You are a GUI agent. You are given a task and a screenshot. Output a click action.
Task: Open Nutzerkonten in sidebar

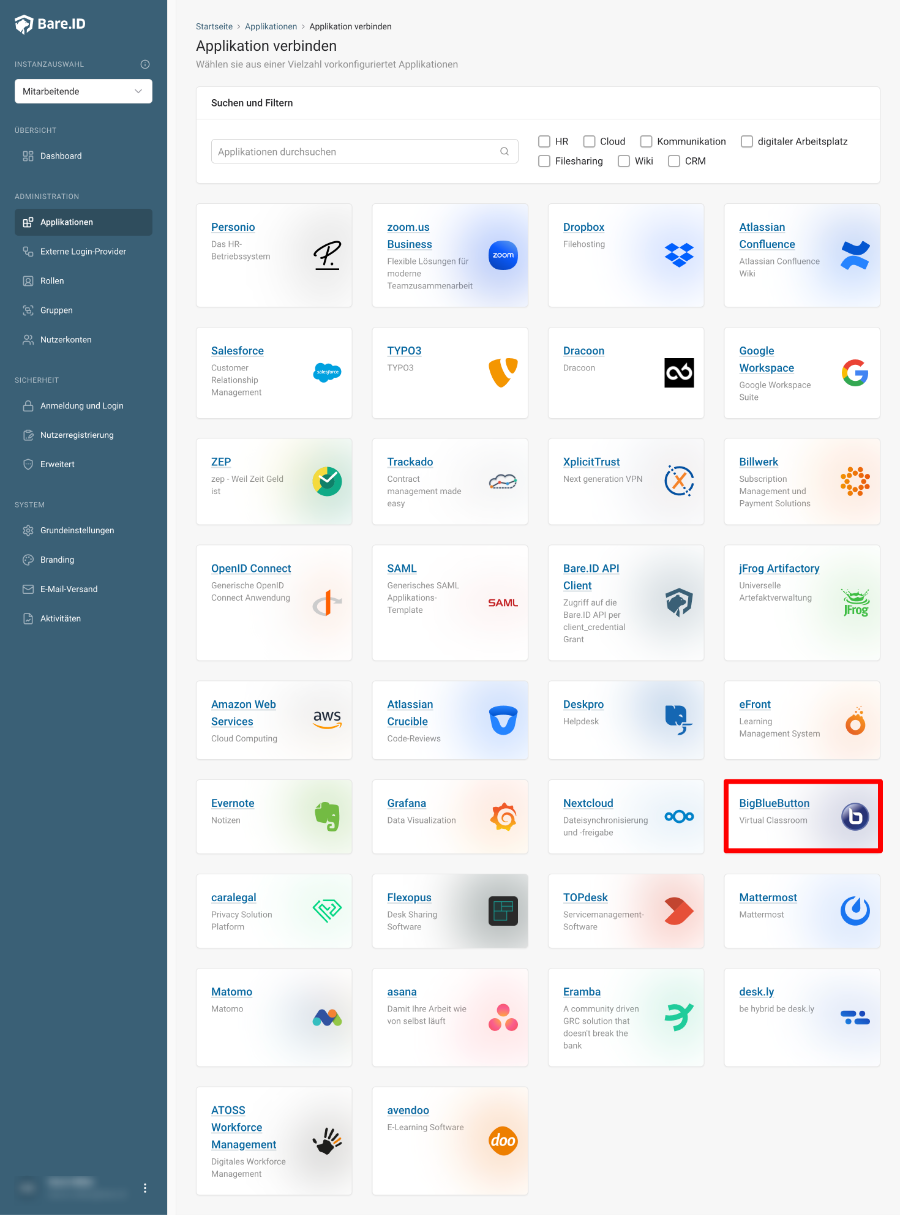click(x=83, y=340)
